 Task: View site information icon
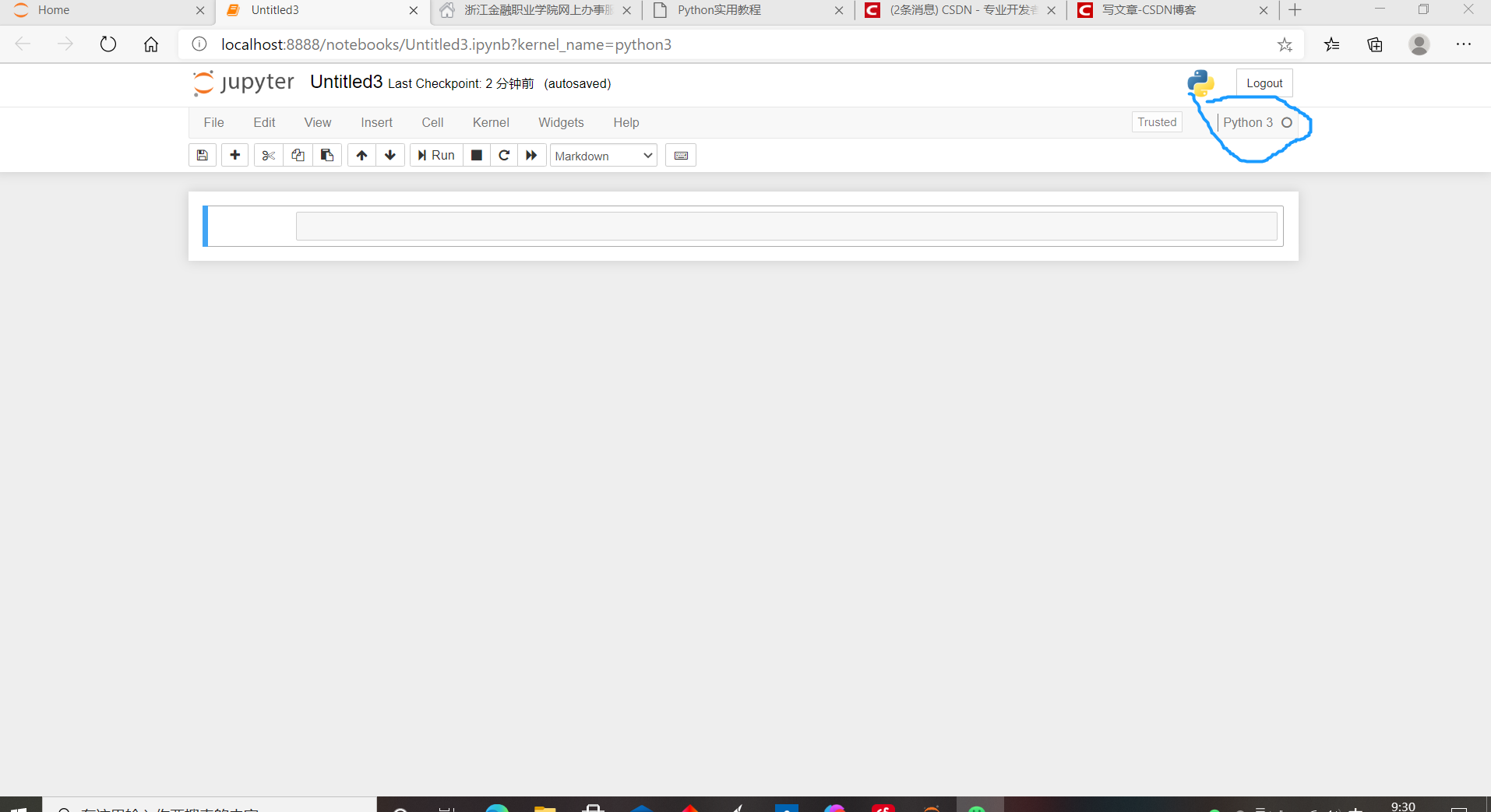pyautogui.click(x=199, y=44)
